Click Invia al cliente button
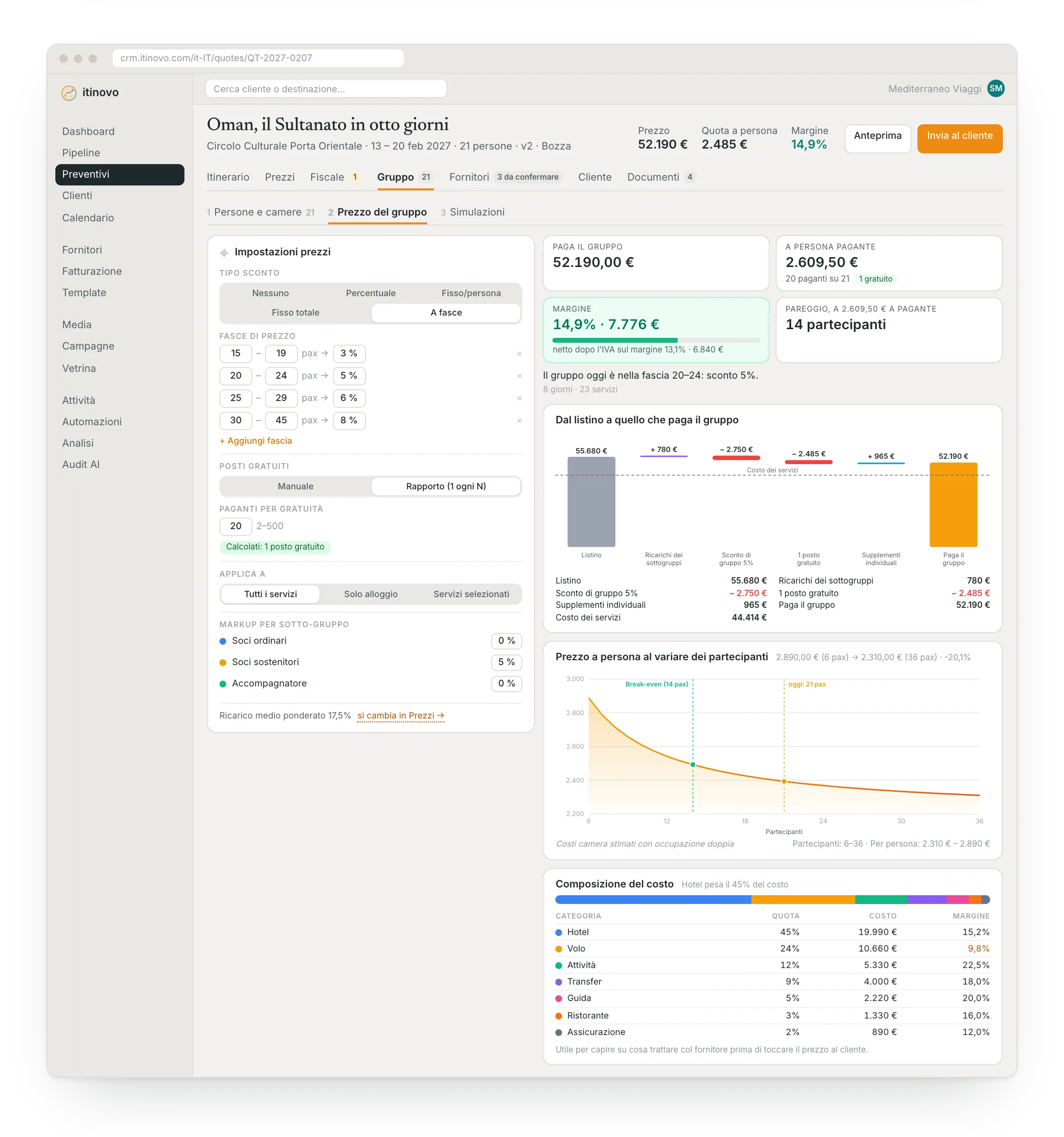 click(x=959, y=139)
